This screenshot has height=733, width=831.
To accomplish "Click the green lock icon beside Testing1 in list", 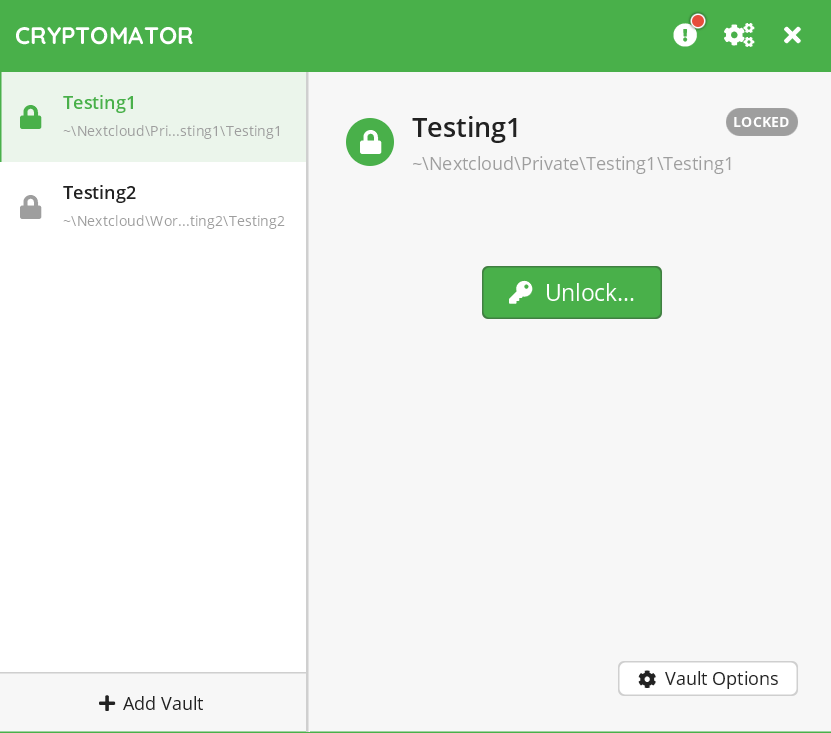I will tap(31, 117).
